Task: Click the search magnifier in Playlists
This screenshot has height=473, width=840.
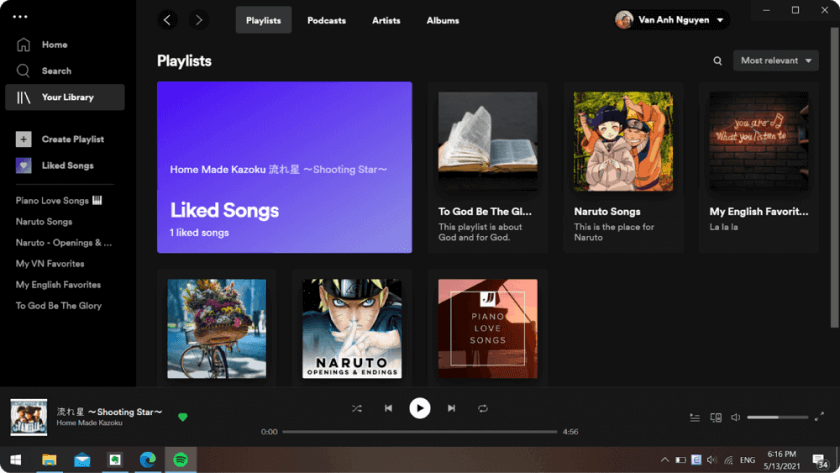Action: pyautogui.click(x=717, y=61)
